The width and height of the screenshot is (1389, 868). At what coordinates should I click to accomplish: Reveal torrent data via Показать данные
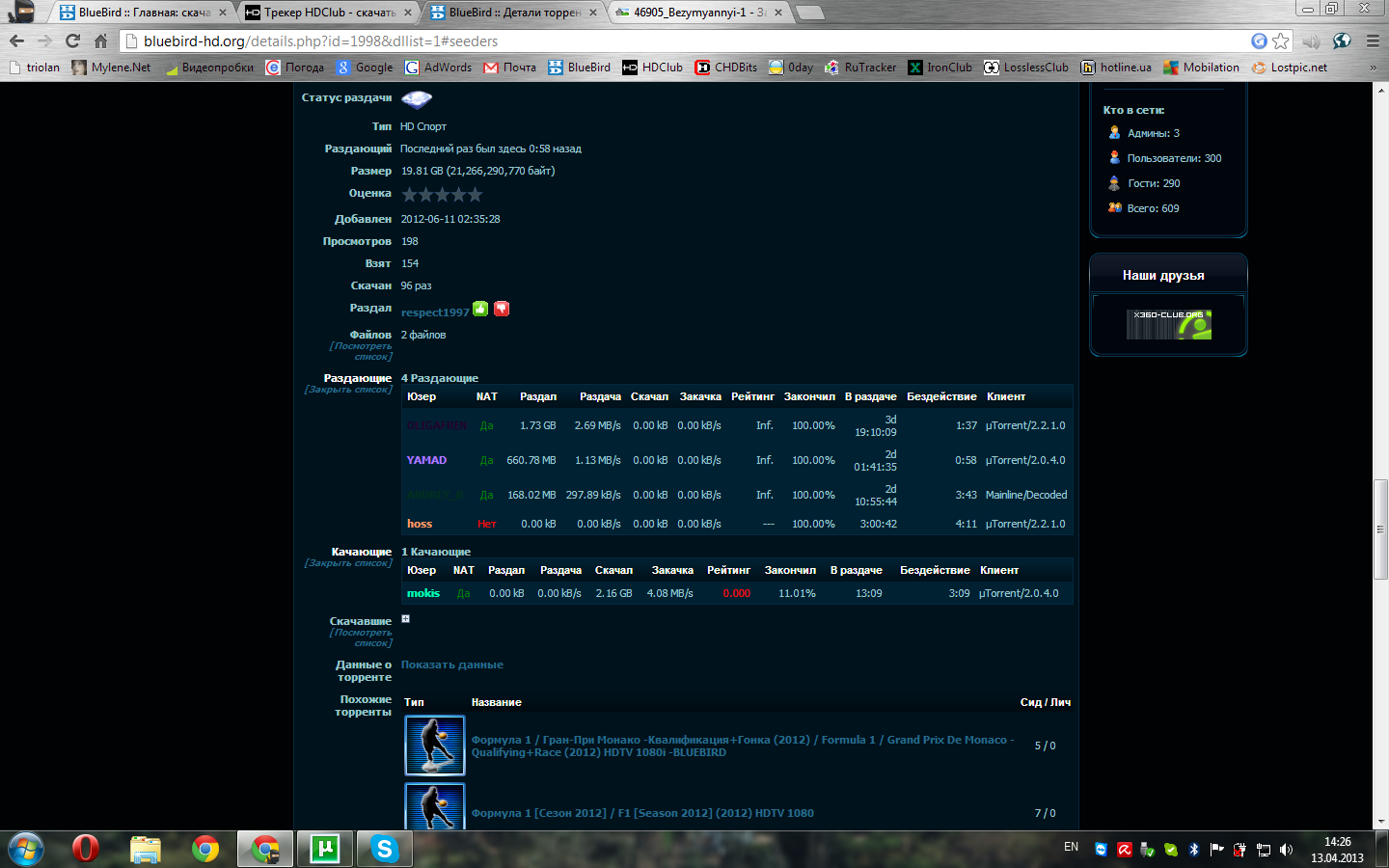click(x=452, y=665)
